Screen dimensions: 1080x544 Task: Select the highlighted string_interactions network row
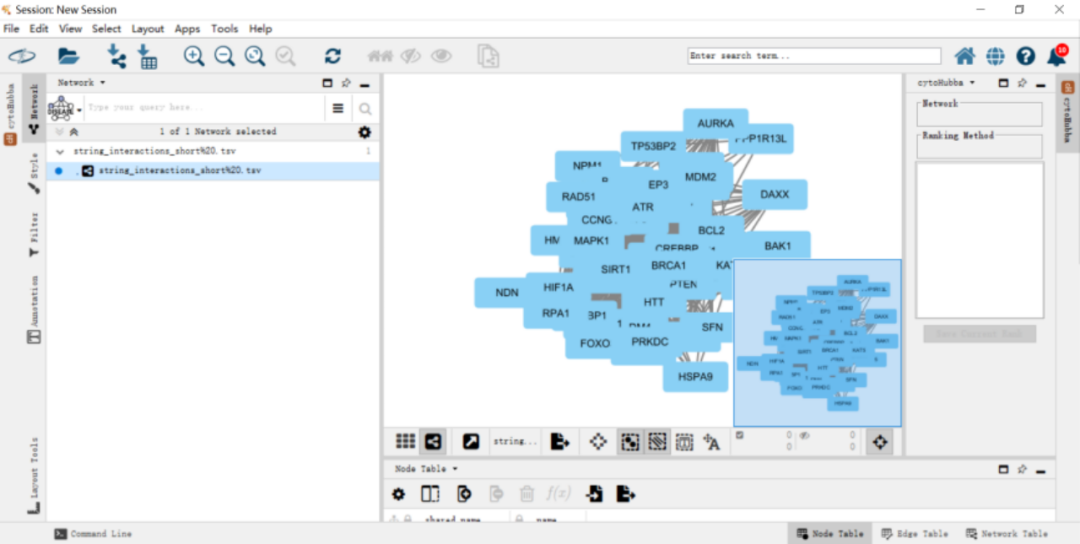coord(213,171)
